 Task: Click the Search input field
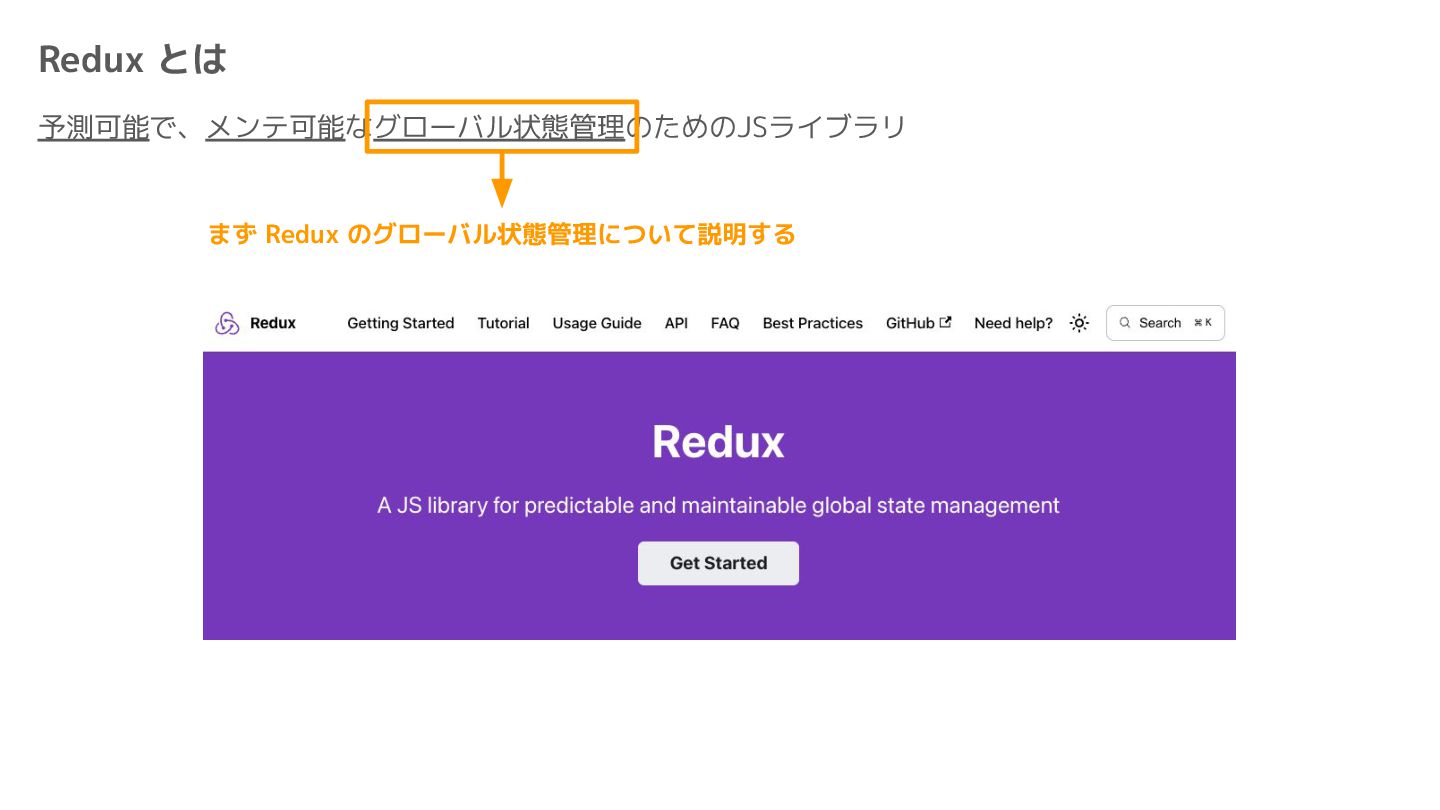(1165, 323)
